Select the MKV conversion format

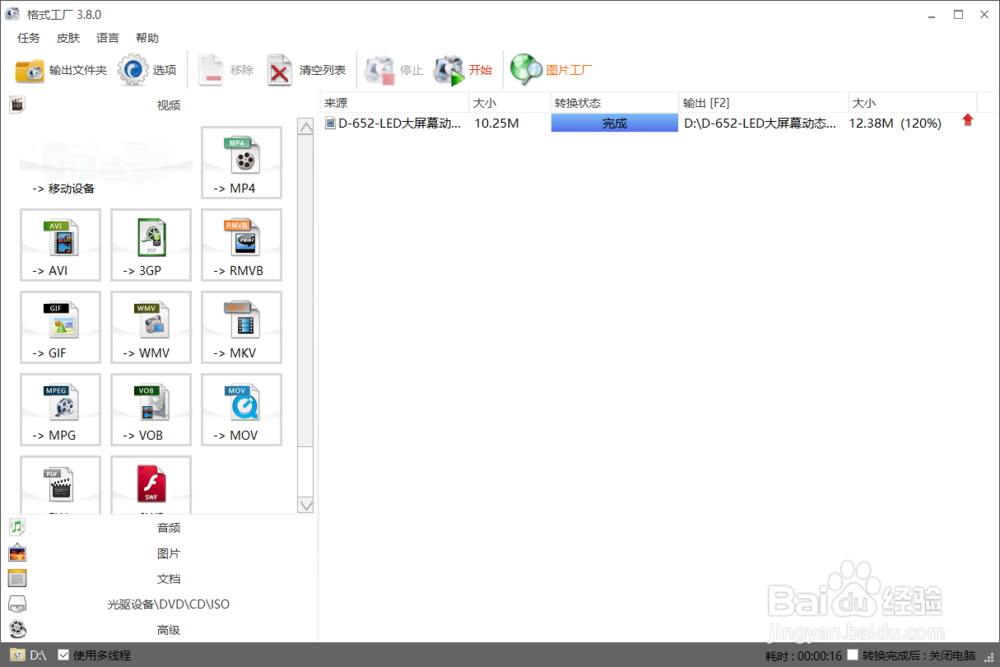pyautogui.click(x=241, y=327)
